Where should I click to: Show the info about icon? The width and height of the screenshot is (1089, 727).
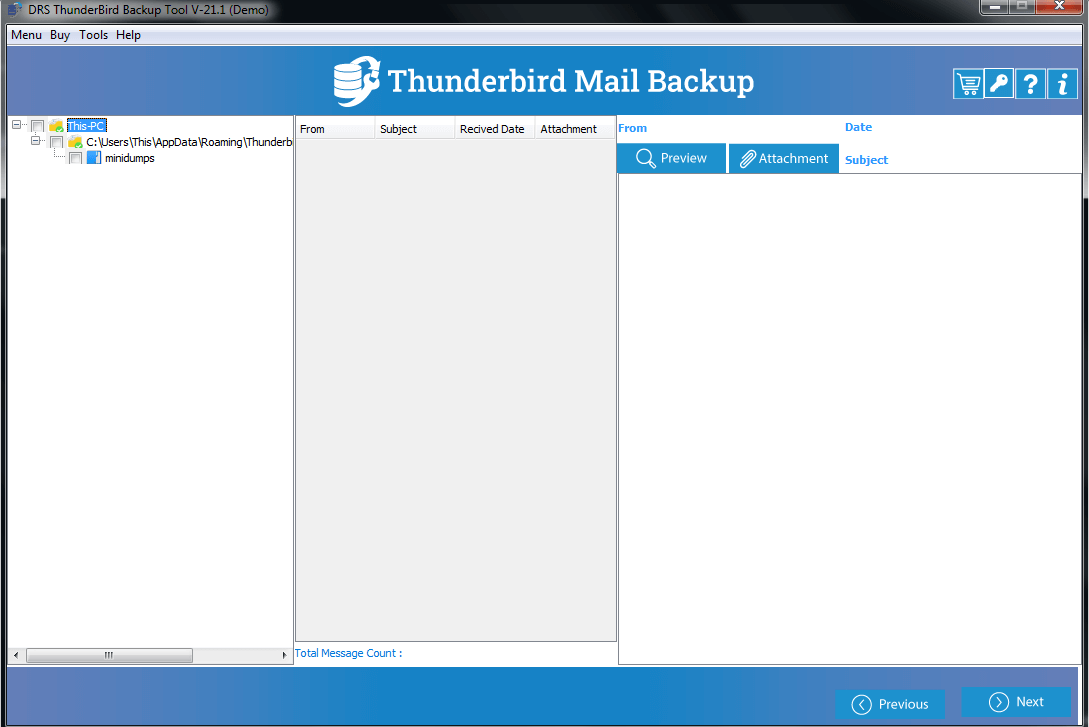click(x=1063, y=84)
